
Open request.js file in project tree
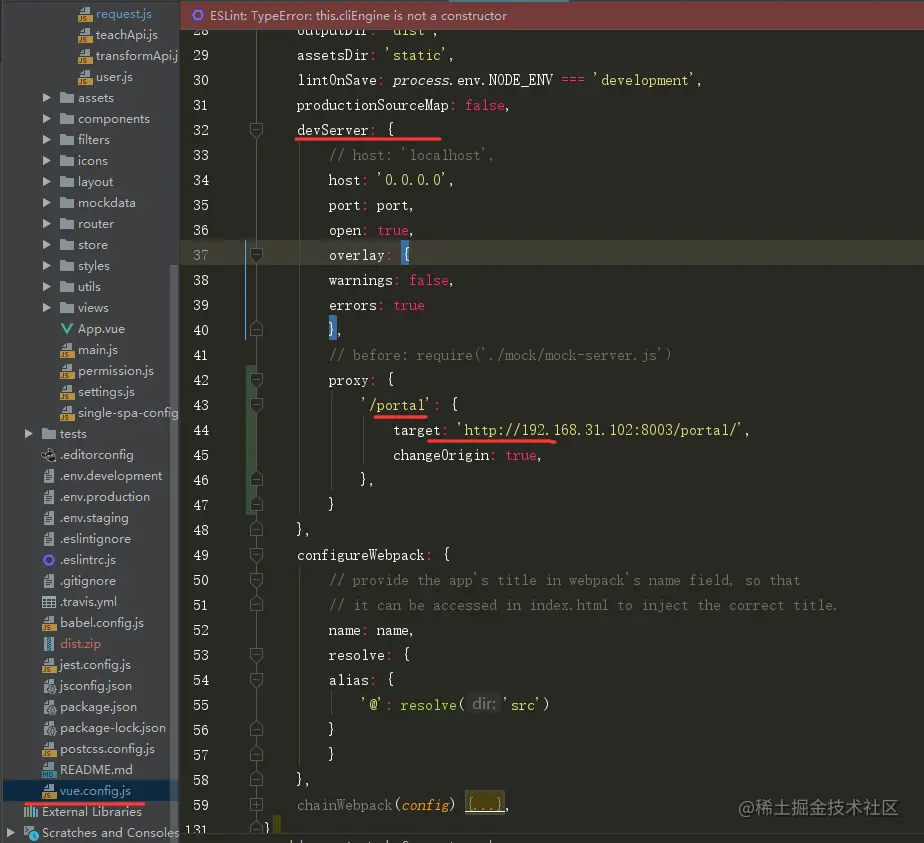(123, 14)
